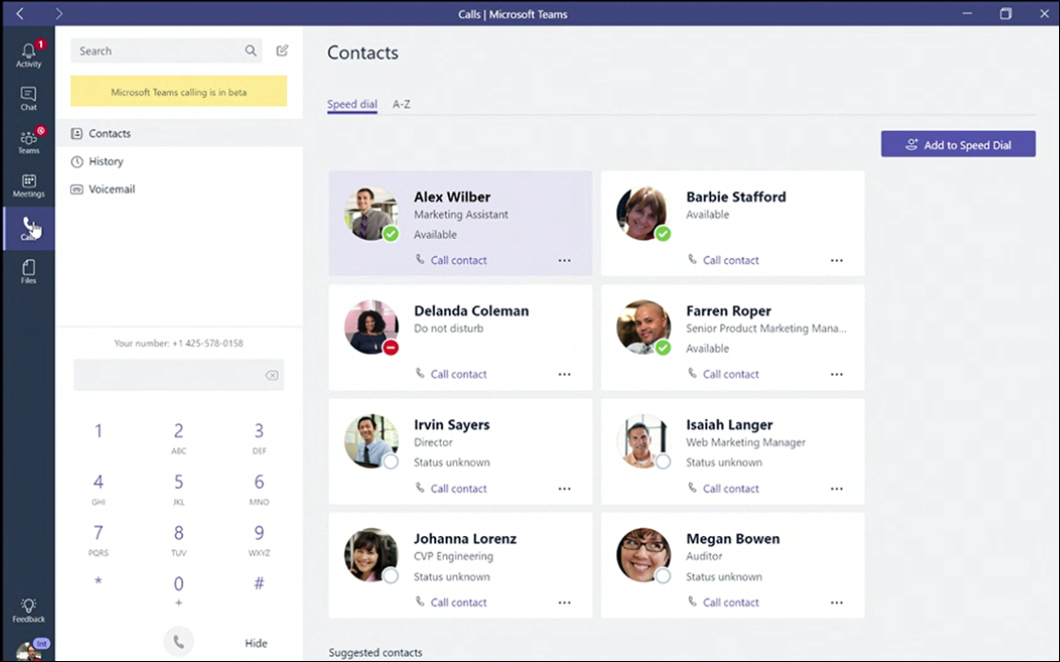Switch to the A-Z tab
Screen dimensions: 1060x662
click(402, 104)
